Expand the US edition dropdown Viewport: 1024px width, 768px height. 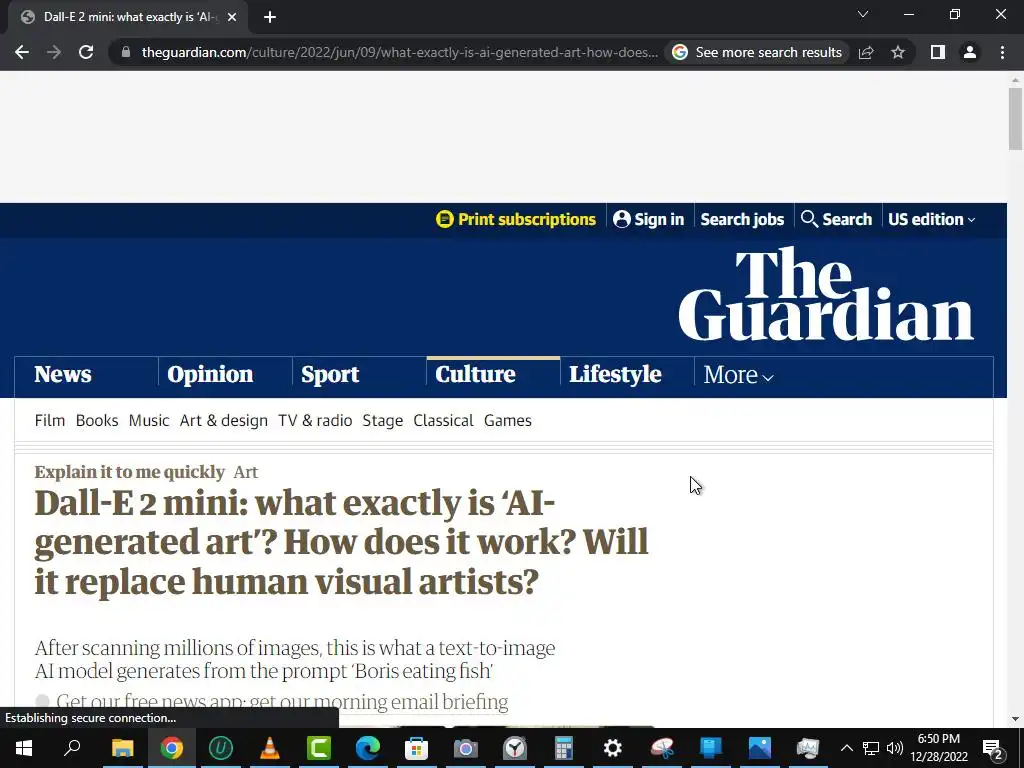pos(931,219)
